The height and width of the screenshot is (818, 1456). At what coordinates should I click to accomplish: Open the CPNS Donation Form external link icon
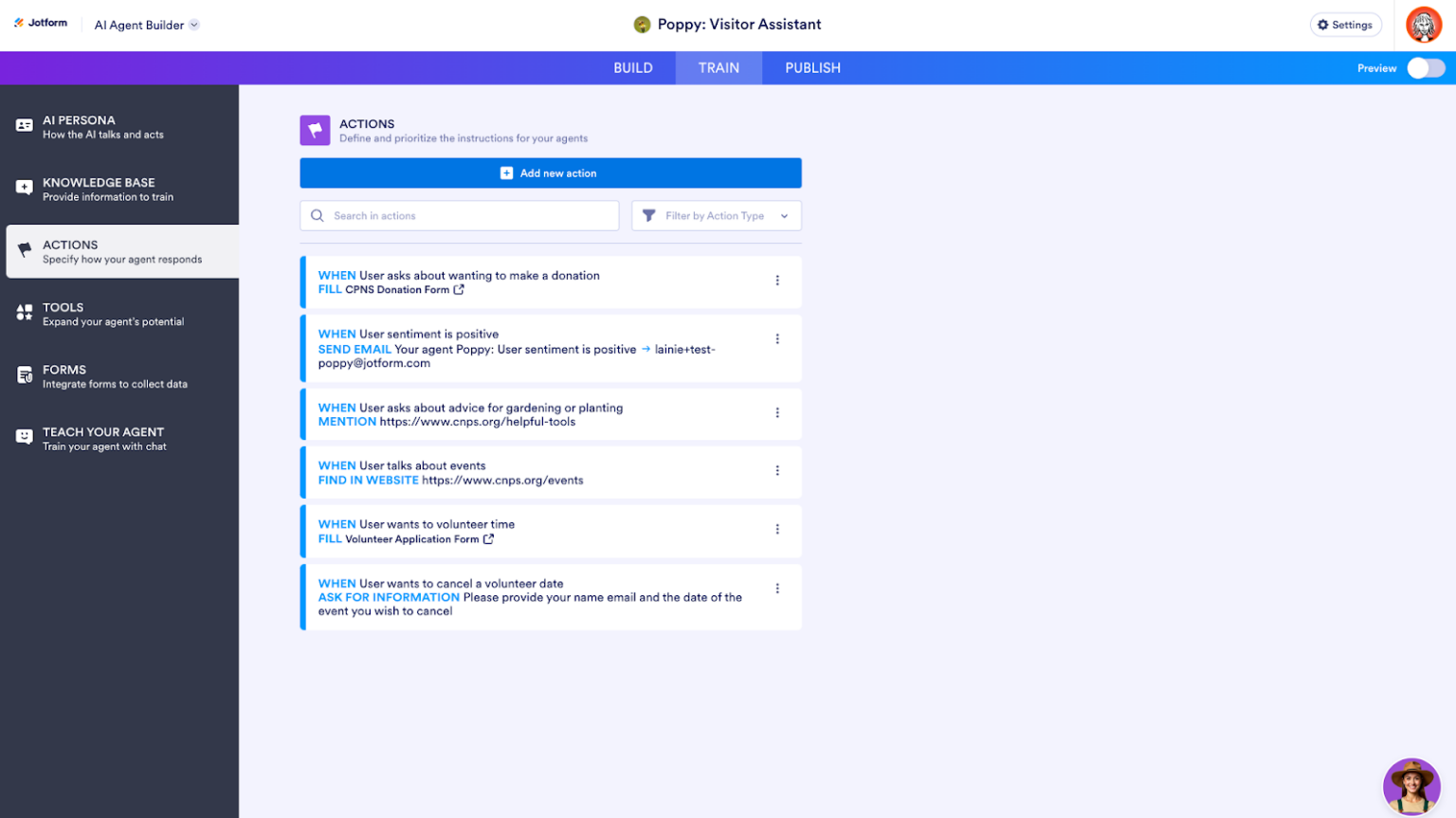click(x=460, y=288)
